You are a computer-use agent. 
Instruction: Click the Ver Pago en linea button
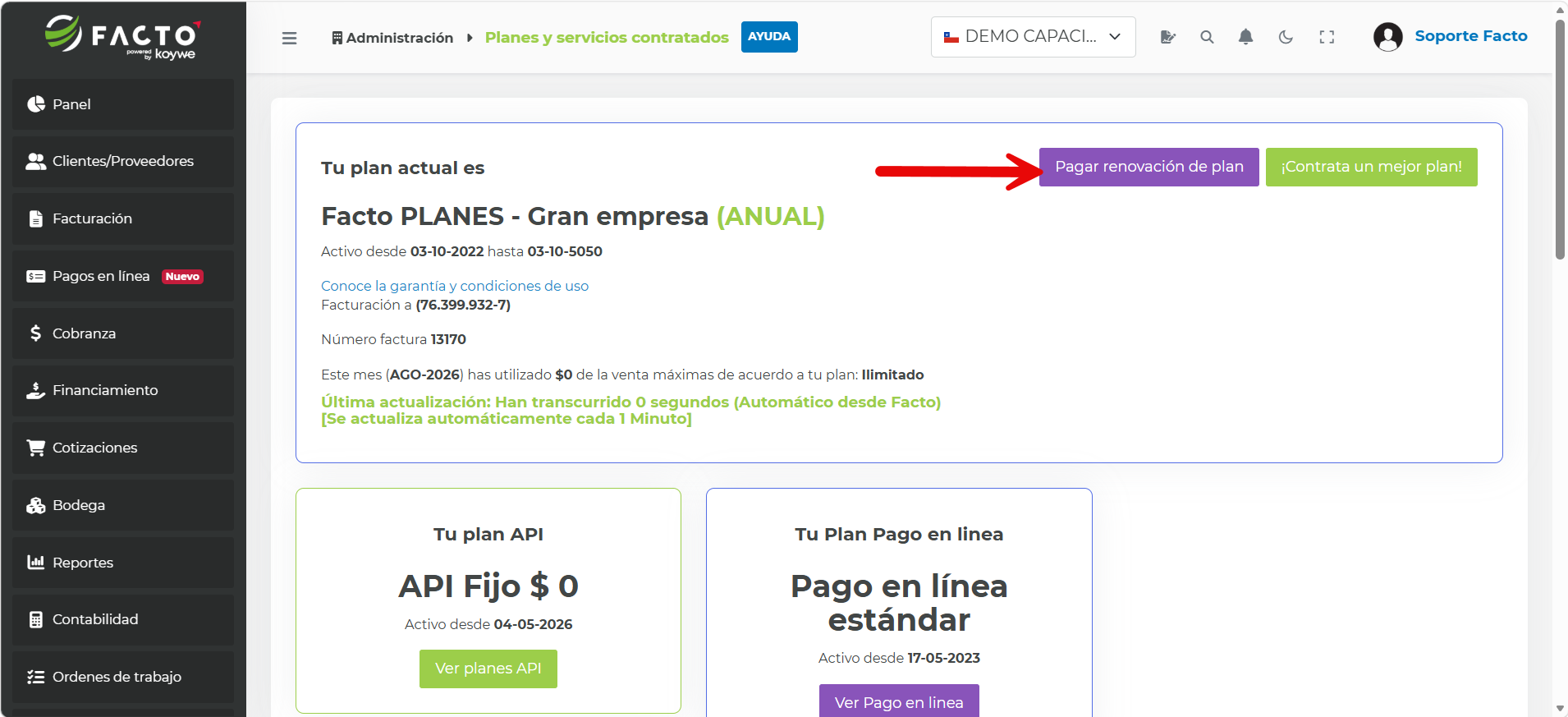pyautogui.click(x=899, y=702)
